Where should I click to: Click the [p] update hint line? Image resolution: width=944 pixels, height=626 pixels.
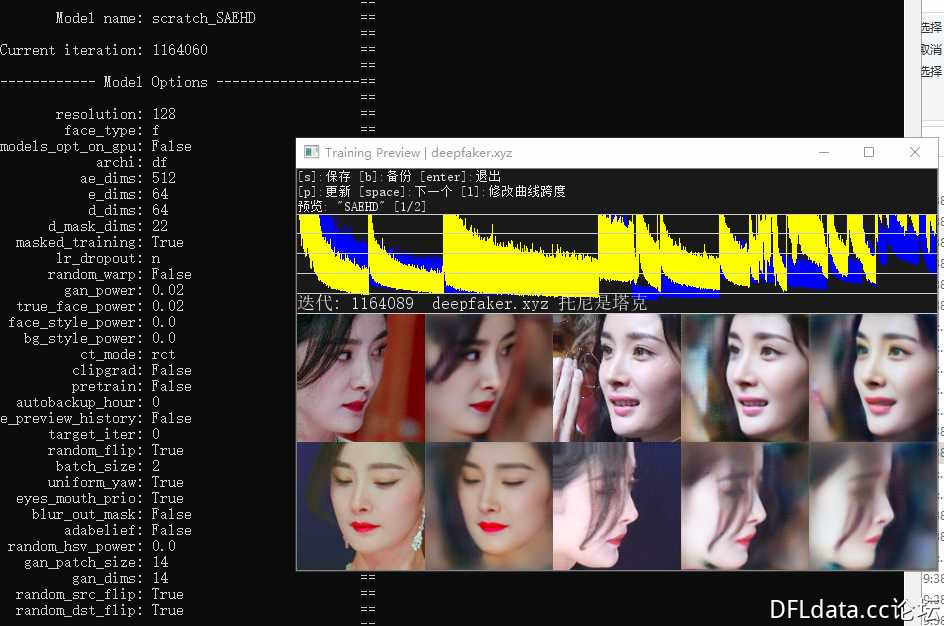[x=430, y=191]
